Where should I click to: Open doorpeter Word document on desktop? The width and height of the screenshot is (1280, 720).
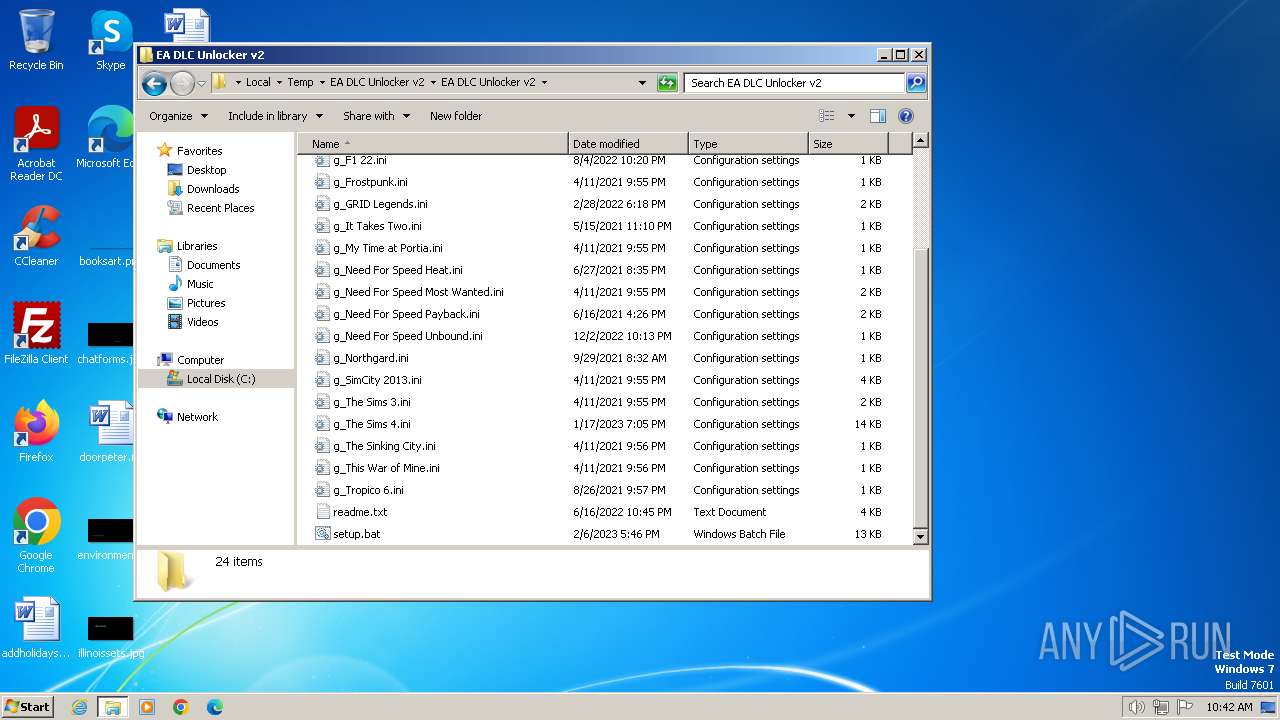point(108,431)
